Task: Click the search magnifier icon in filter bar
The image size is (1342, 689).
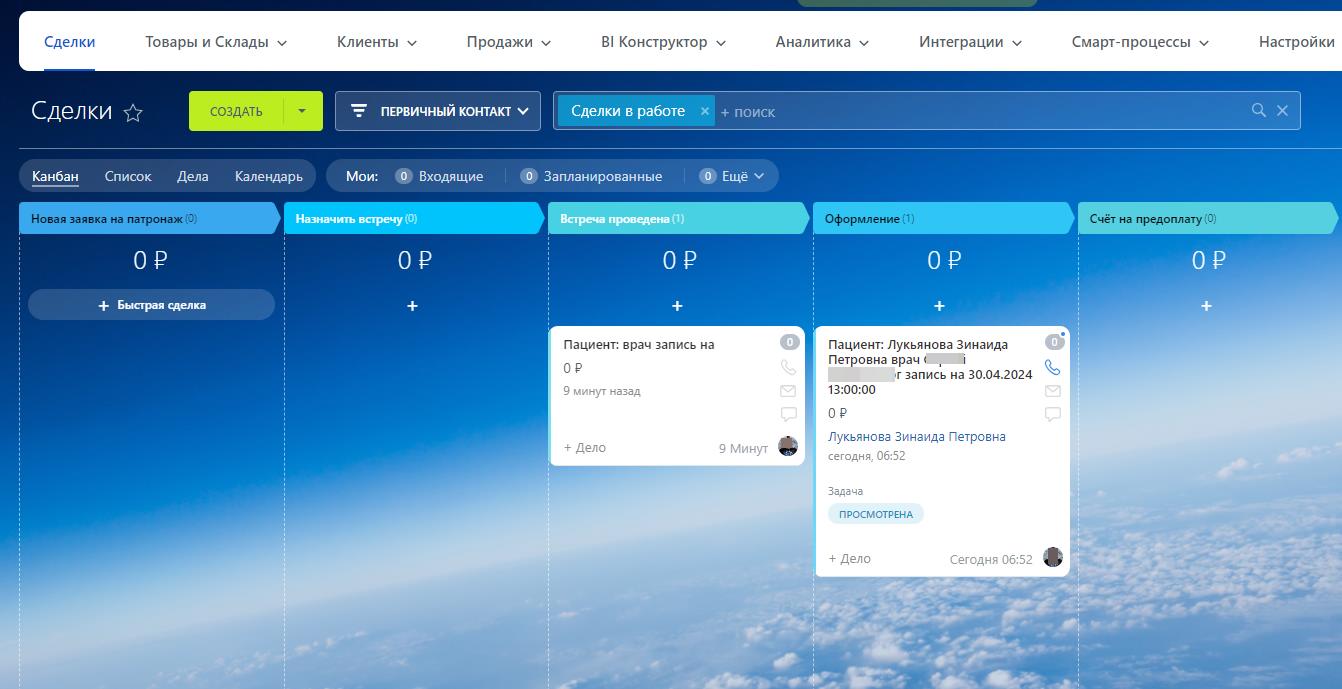Action: [1259, 111]
